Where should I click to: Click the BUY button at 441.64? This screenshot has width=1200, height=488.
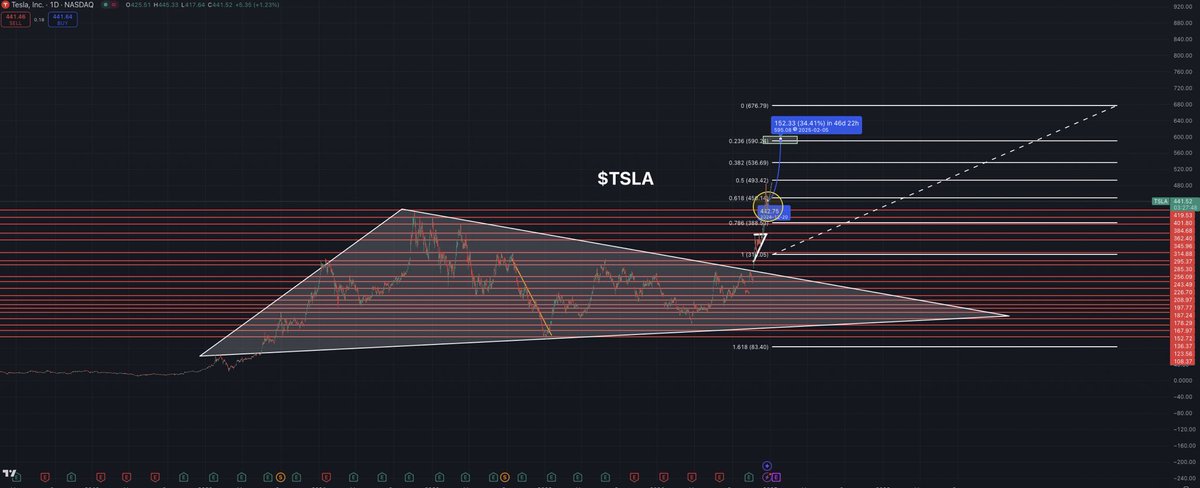point(65,17)
